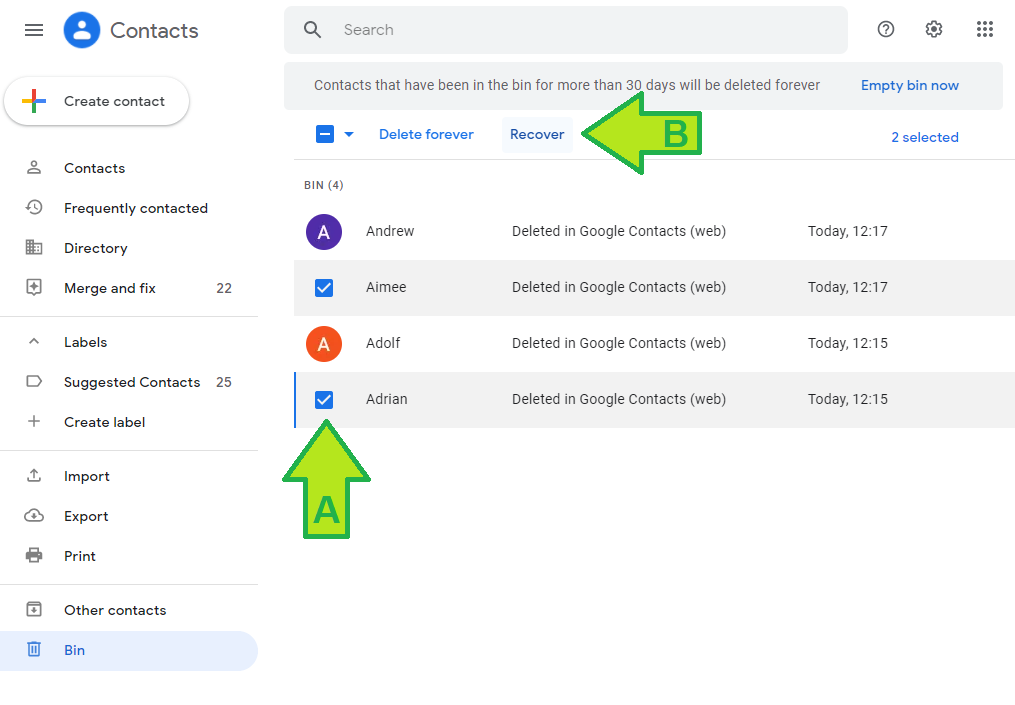Select the Andrew contact checkbox

(324, 231)
